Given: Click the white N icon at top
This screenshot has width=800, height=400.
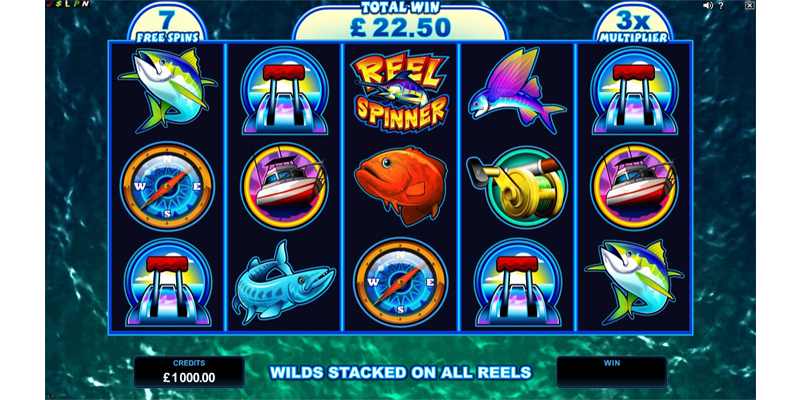Looking at the screenshot, I should (85, 4).
